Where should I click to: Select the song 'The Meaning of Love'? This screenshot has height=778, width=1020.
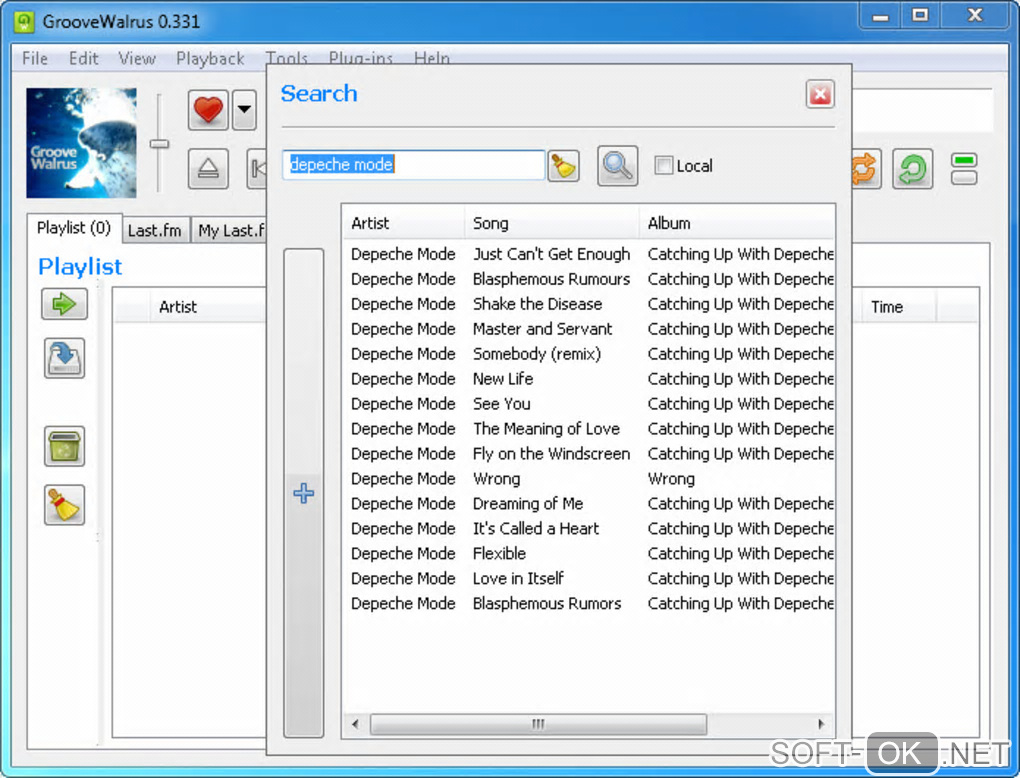[546, 429]
